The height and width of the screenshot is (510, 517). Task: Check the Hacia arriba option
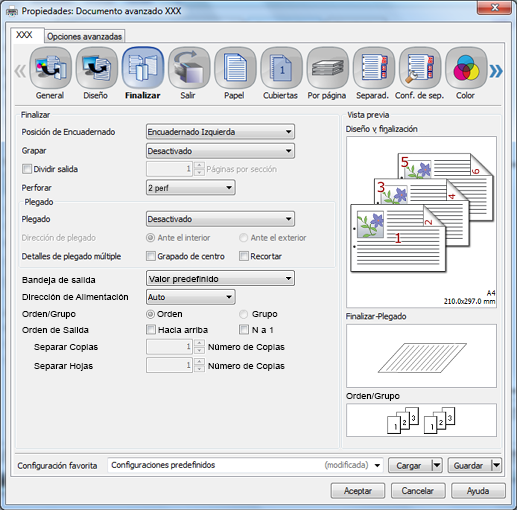[x=151, y=330]
